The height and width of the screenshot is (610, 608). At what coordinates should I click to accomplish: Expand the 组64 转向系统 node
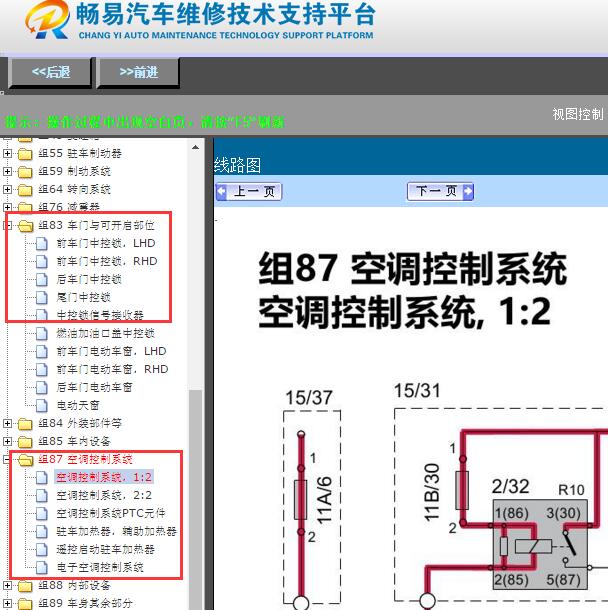(7, 189)
